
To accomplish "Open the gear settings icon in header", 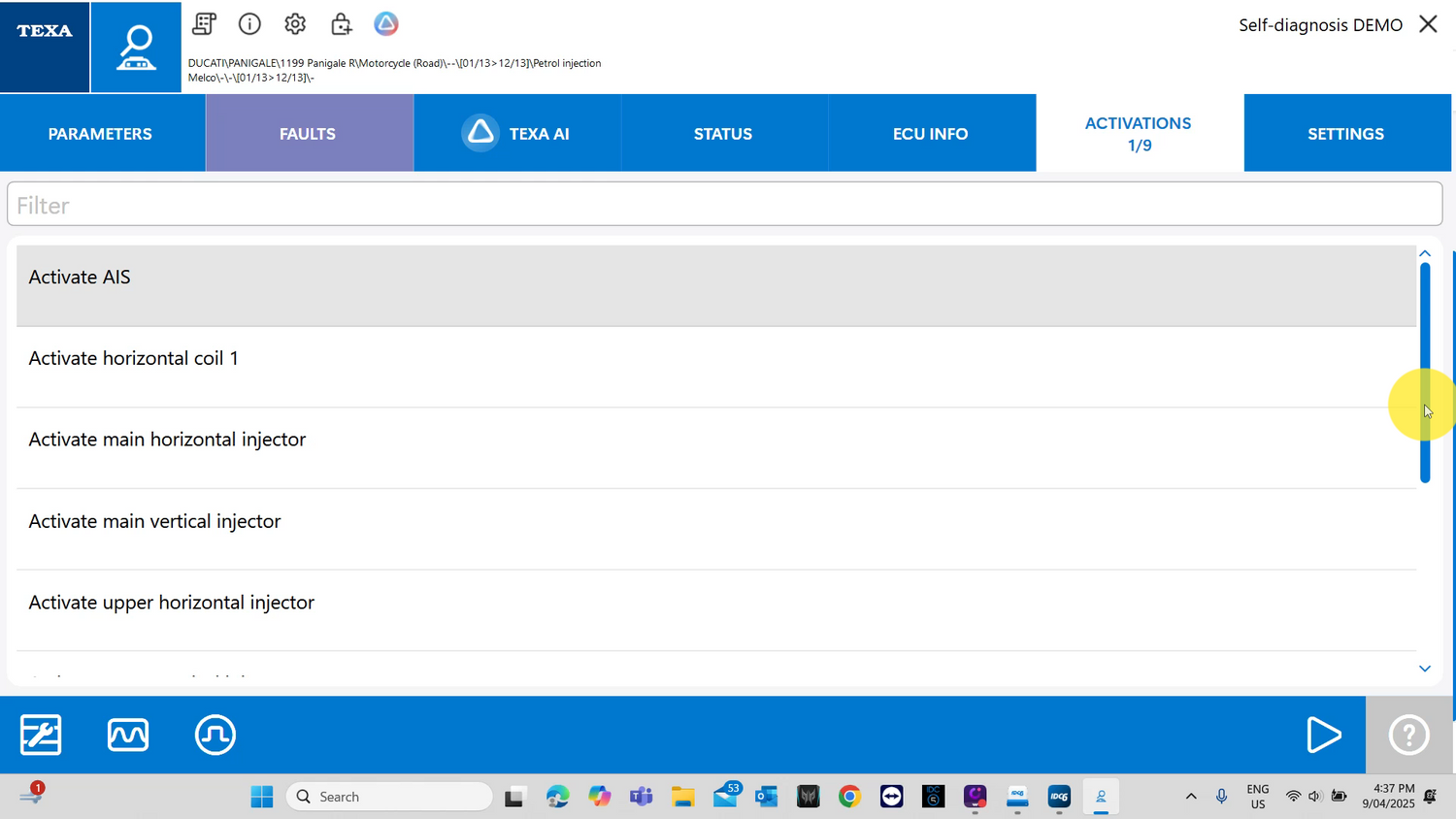I will [x=295, y=24].
